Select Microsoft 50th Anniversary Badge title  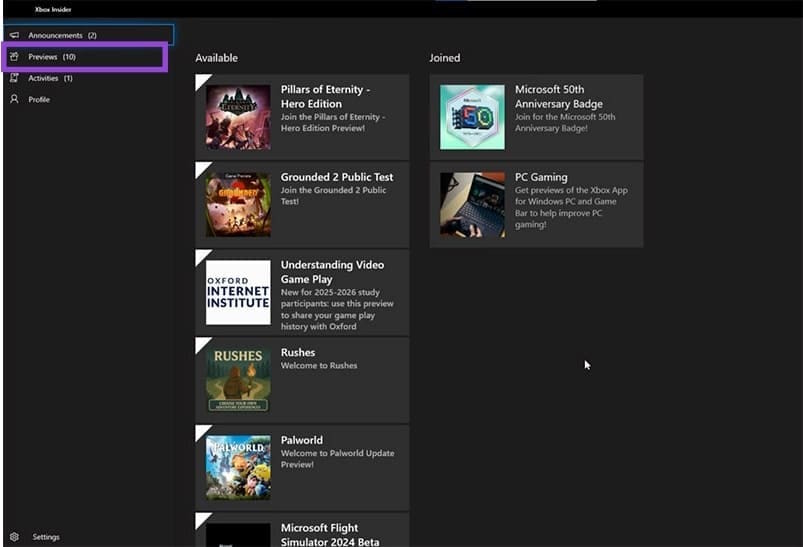(x=559, y=96)
